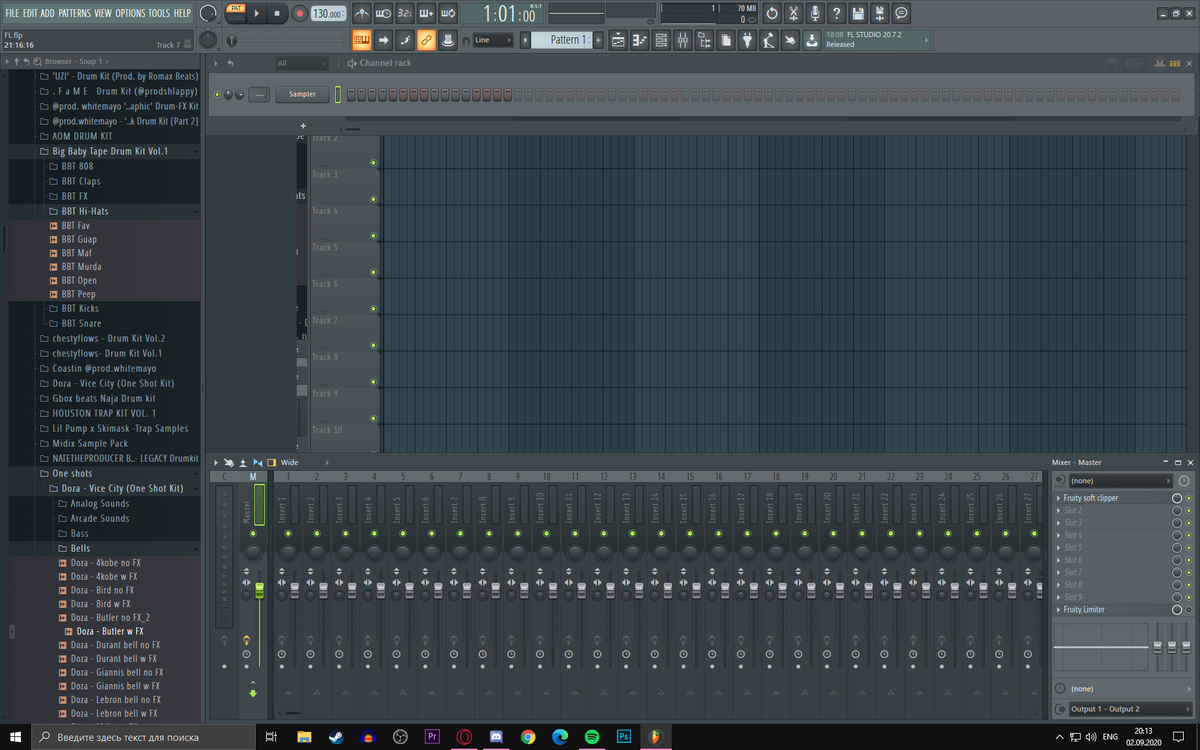
Task: Toggle the link chain icon
Action: pyautogui.click(x=426, y=40)
